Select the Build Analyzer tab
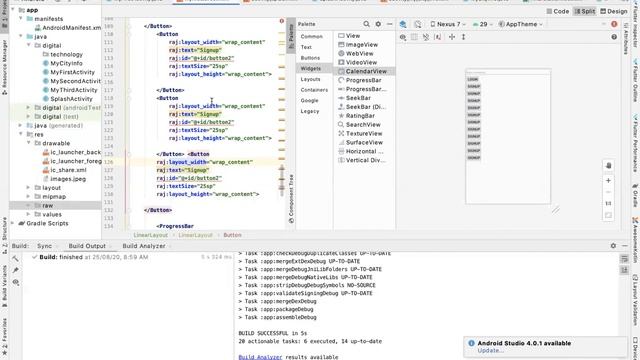 click(x=144, y=246)
